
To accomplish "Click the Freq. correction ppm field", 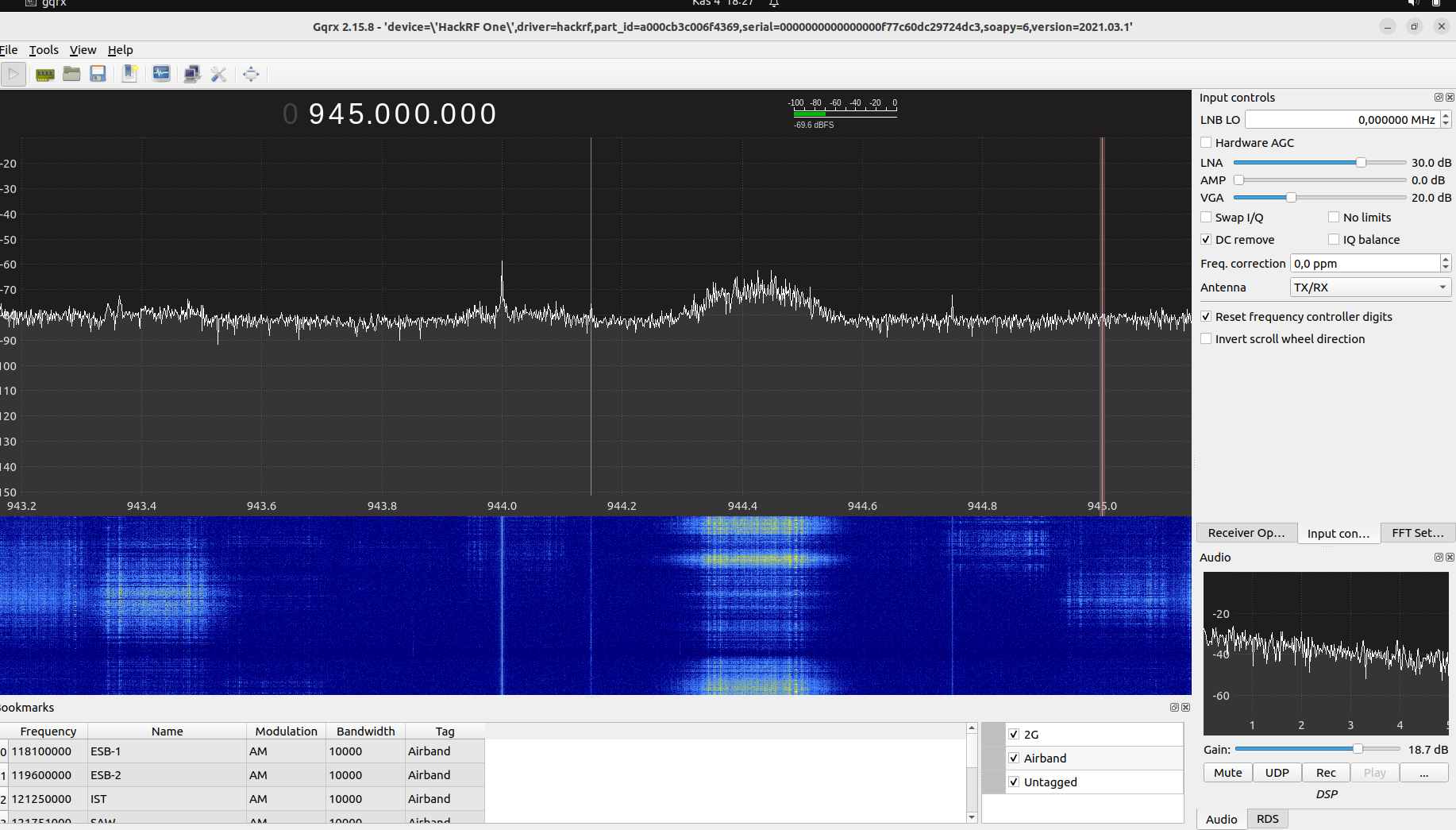I will click(1365, 264).
